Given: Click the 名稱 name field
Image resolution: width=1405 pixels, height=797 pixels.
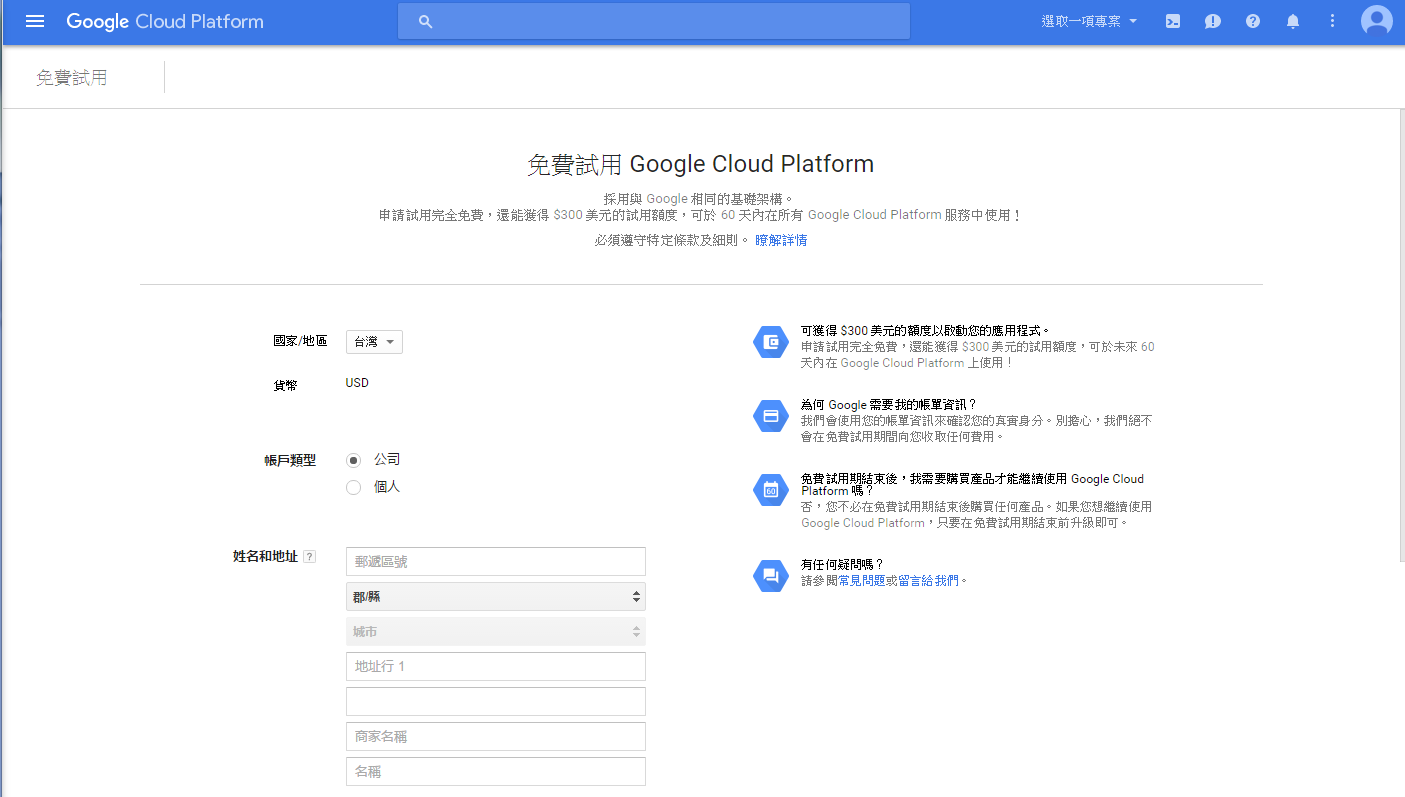Looking at the screenshot, I should 496,771.
